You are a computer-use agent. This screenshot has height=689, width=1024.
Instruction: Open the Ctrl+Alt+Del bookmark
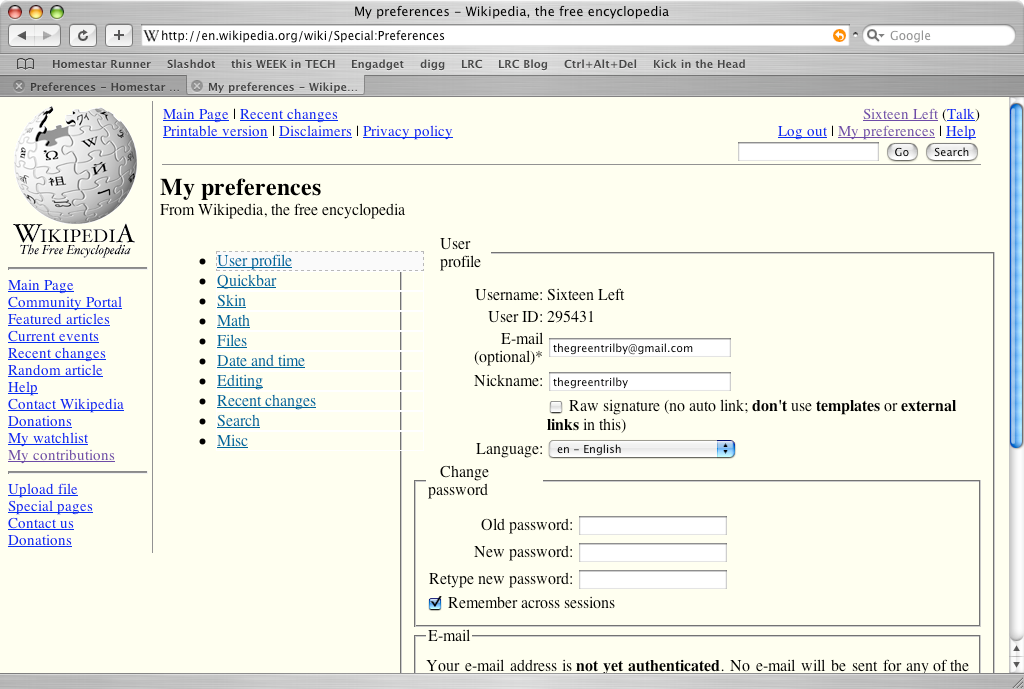click(600, 64)
